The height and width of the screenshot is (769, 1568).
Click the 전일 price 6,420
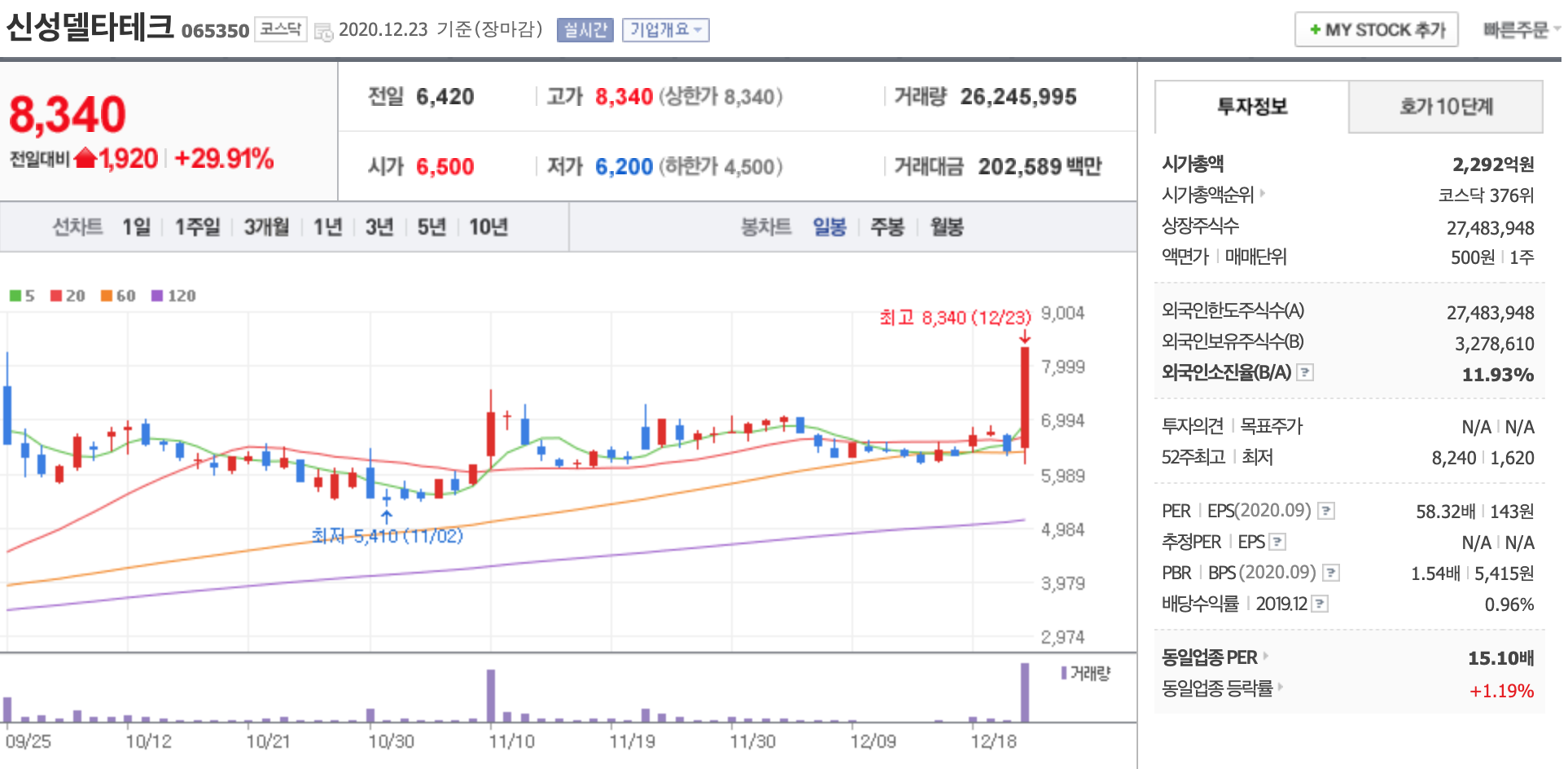445,97
